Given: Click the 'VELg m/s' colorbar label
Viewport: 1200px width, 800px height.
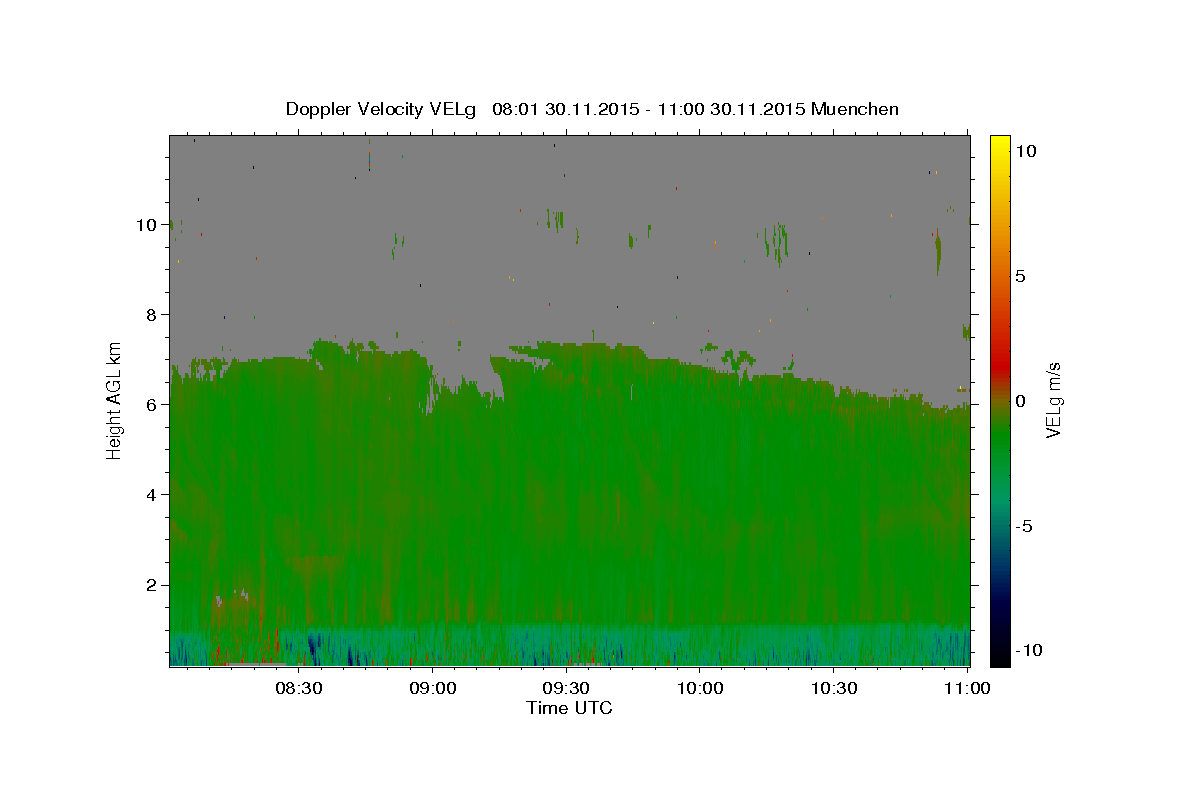Looking at the screenshot, I should [1053, 400].
